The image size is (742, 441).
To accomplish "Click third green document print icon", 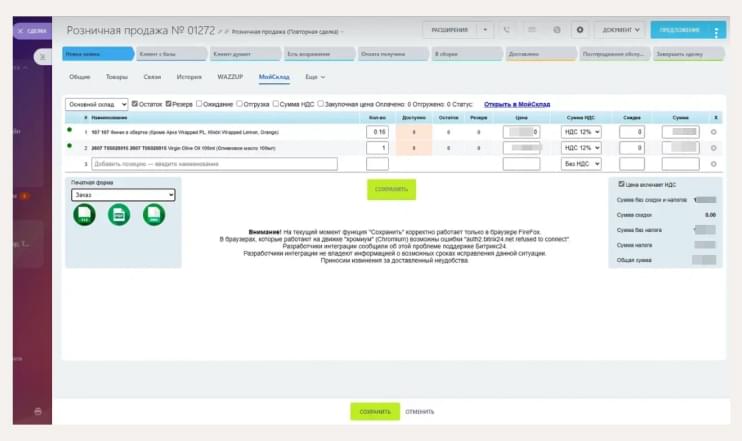I will point(154,214).
